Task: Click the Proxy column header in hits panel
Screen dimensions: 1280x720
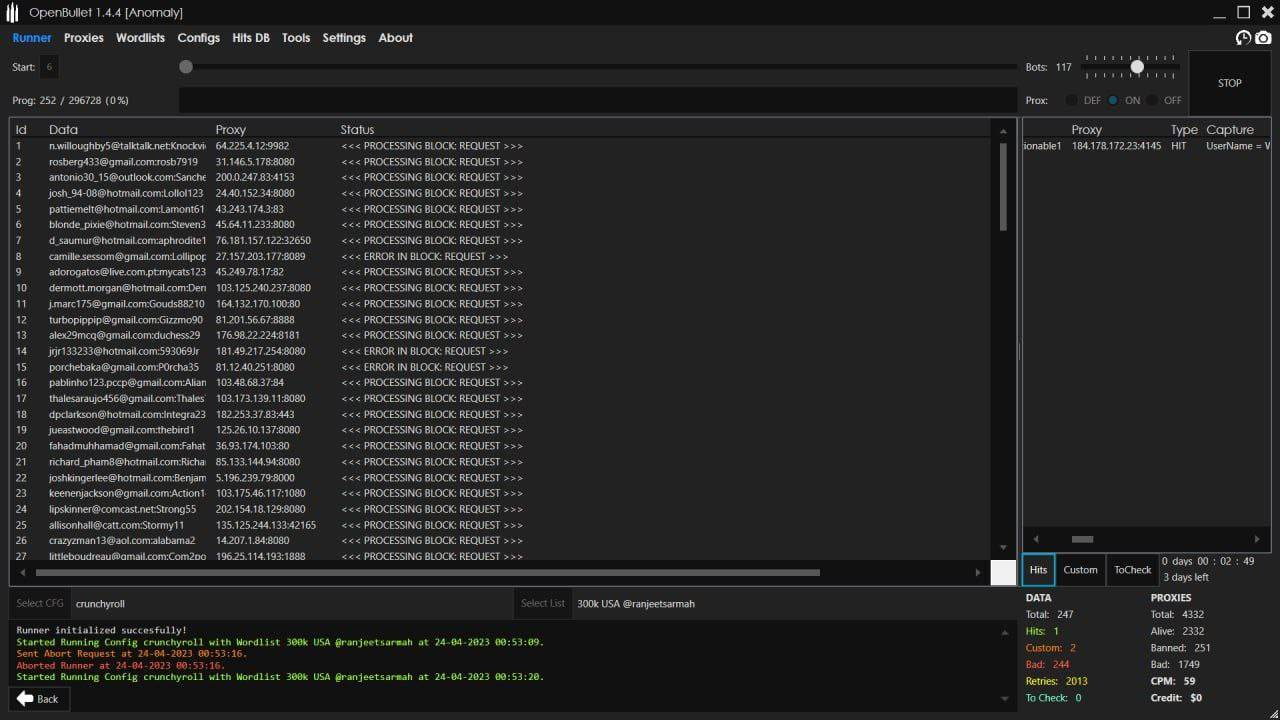Action: (x=1087, y=130)
